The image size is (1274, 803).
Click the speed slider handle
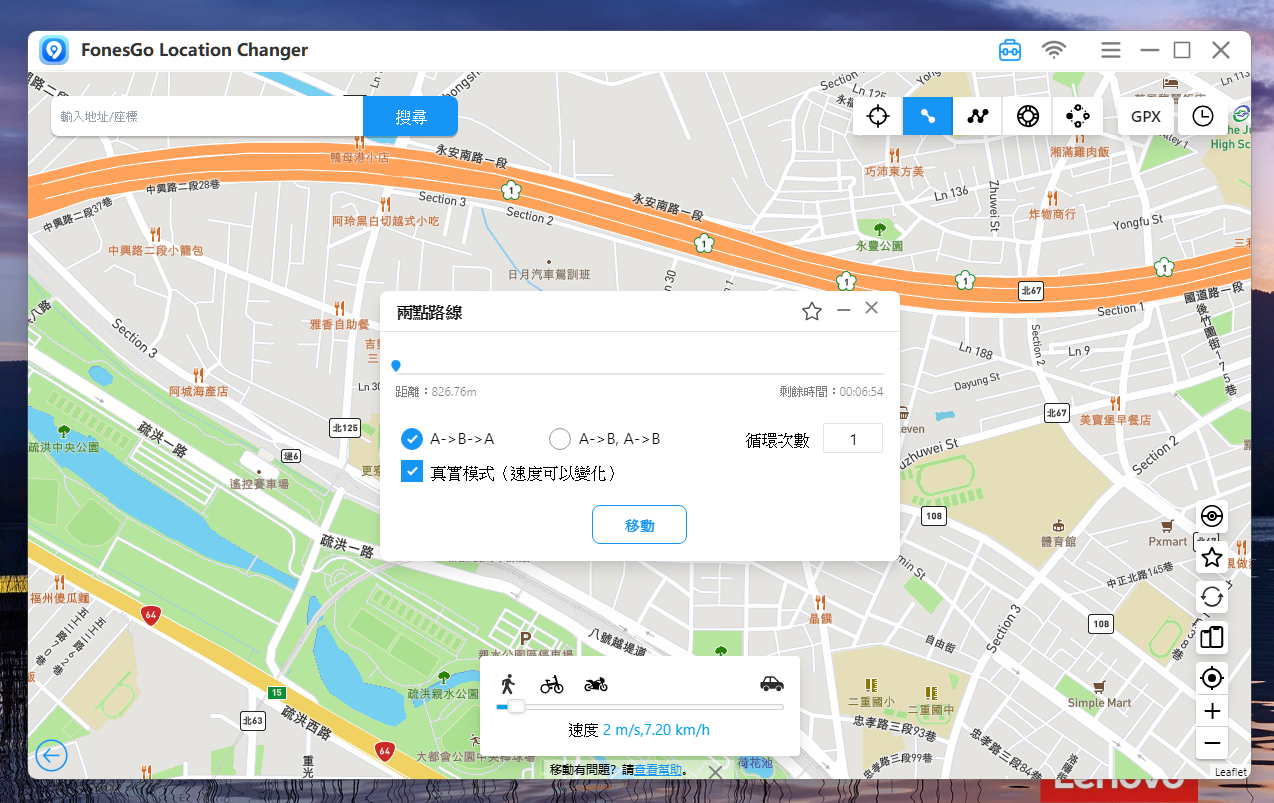[x=516, y=707]
